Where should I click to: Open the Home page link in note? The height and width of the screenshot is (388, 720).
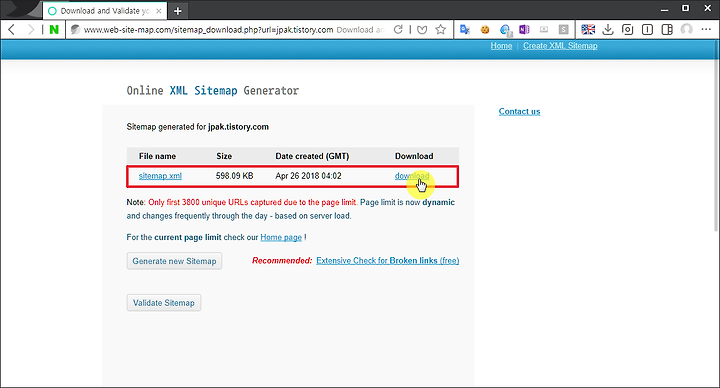click(281, 237)
